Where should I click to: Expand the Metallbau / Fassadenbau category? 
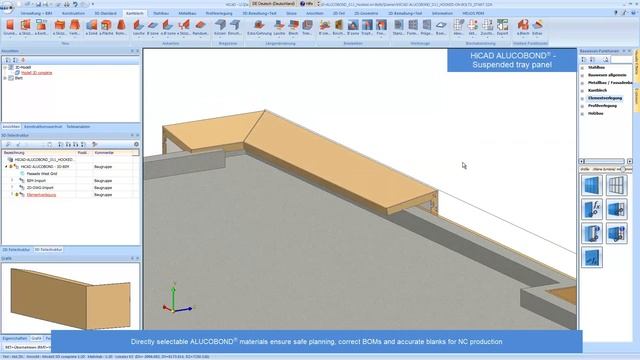pyautogui.click(x=582, y=83)
